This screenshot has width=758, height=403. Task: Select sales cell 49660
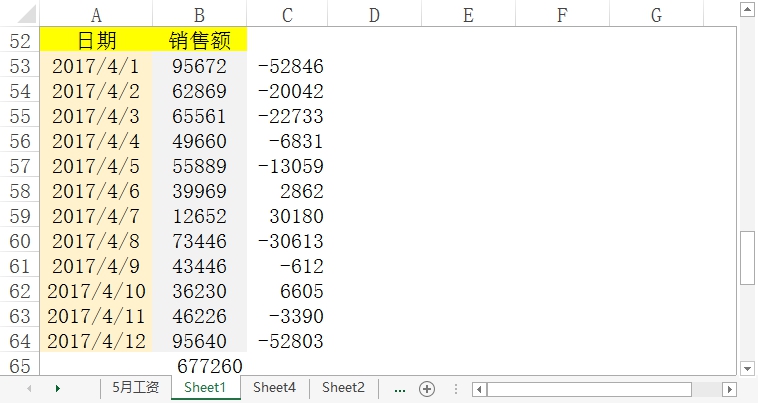point(200,141)
